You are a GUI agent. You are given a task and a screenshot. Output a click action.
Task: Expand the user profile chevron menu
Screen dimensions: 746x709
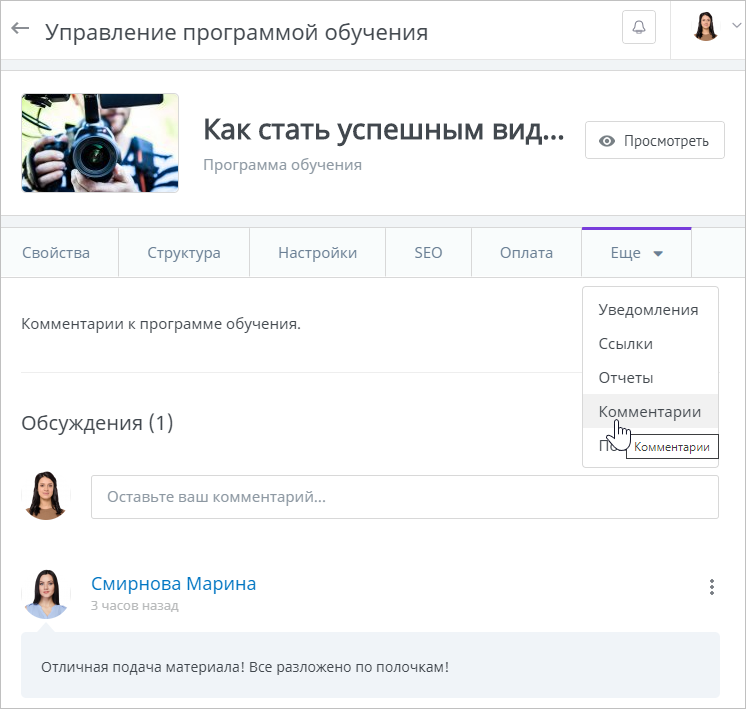[x=736, y=25]
